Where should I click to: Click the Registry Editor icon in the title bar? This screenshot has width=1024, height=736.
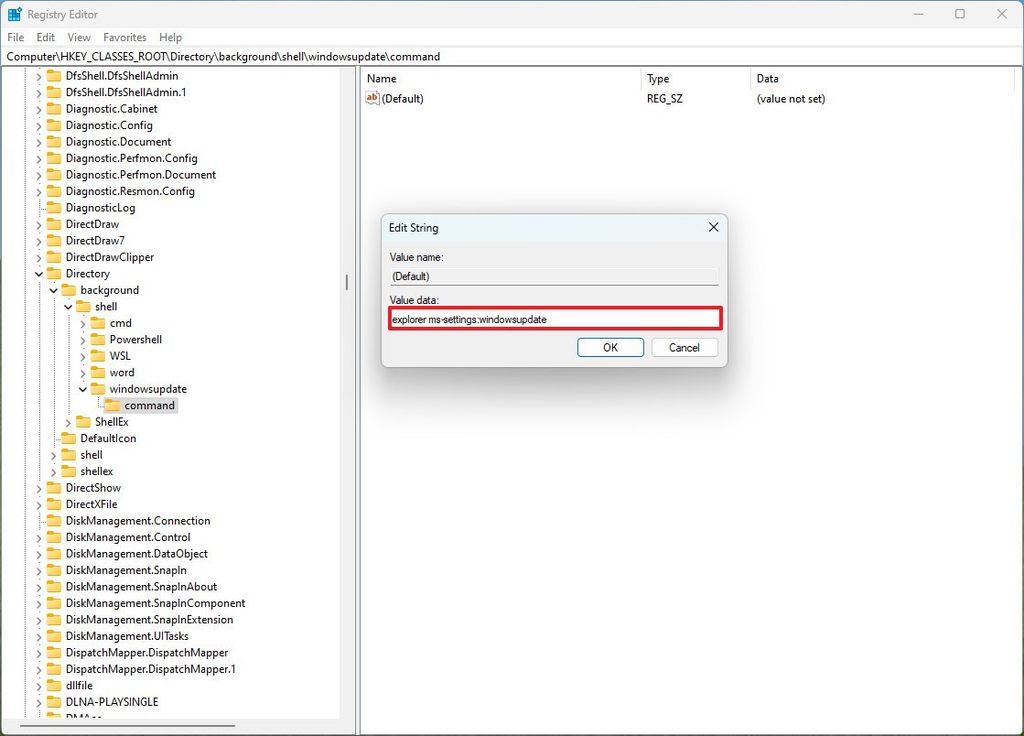(13, 13)
